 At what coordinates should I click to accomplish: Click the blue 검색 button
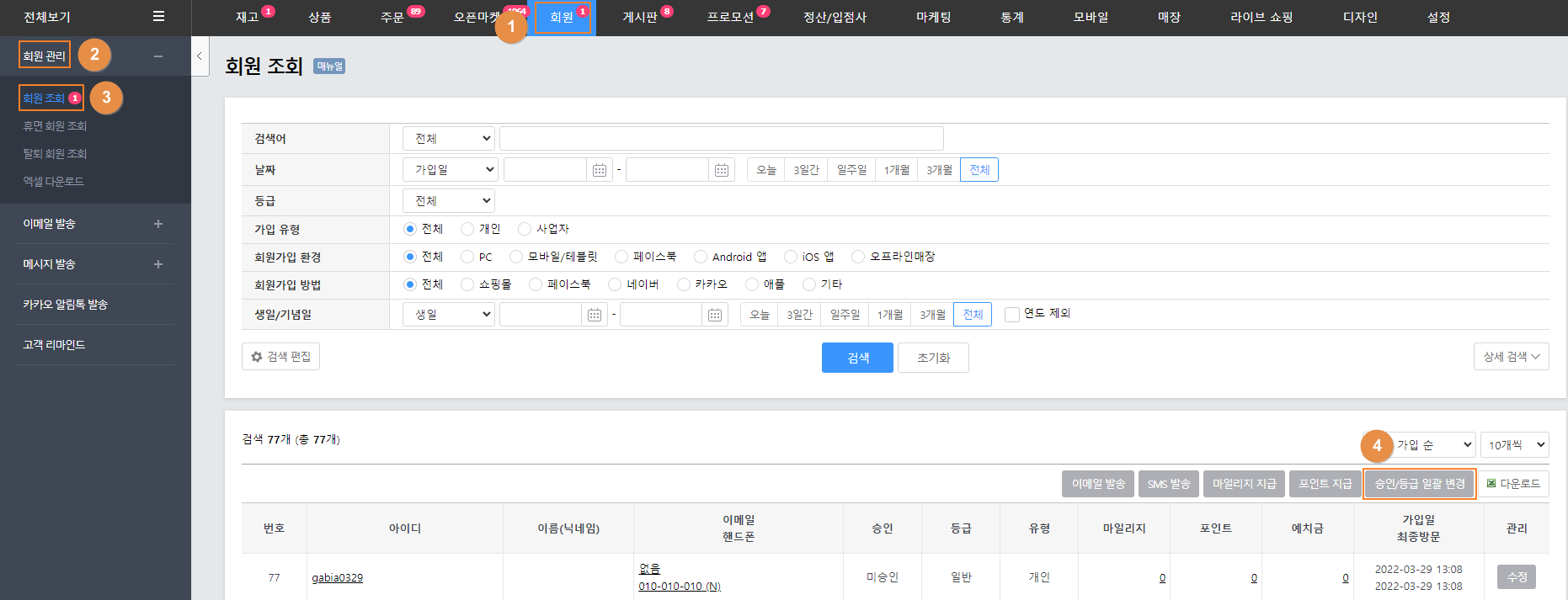click(x=857, y=358)
